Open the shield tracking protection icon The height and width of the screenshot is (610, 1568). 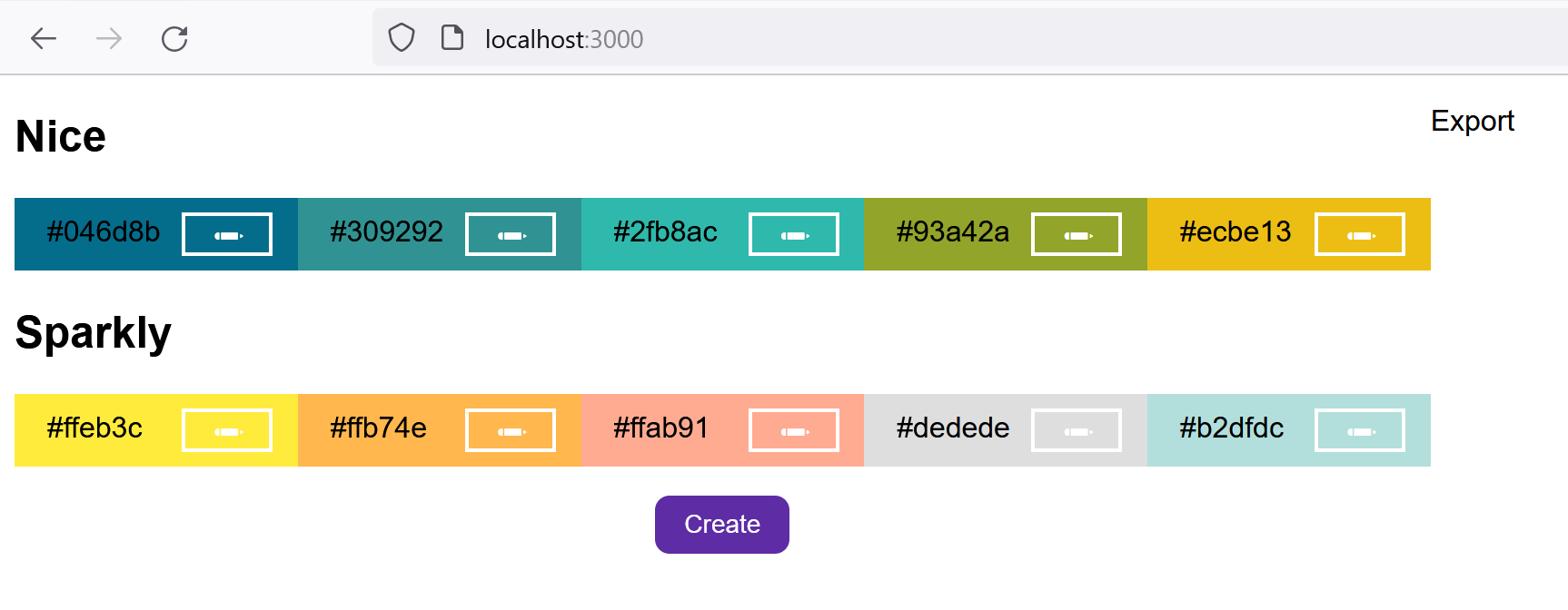pyautogui.click(x=402, y=38)
